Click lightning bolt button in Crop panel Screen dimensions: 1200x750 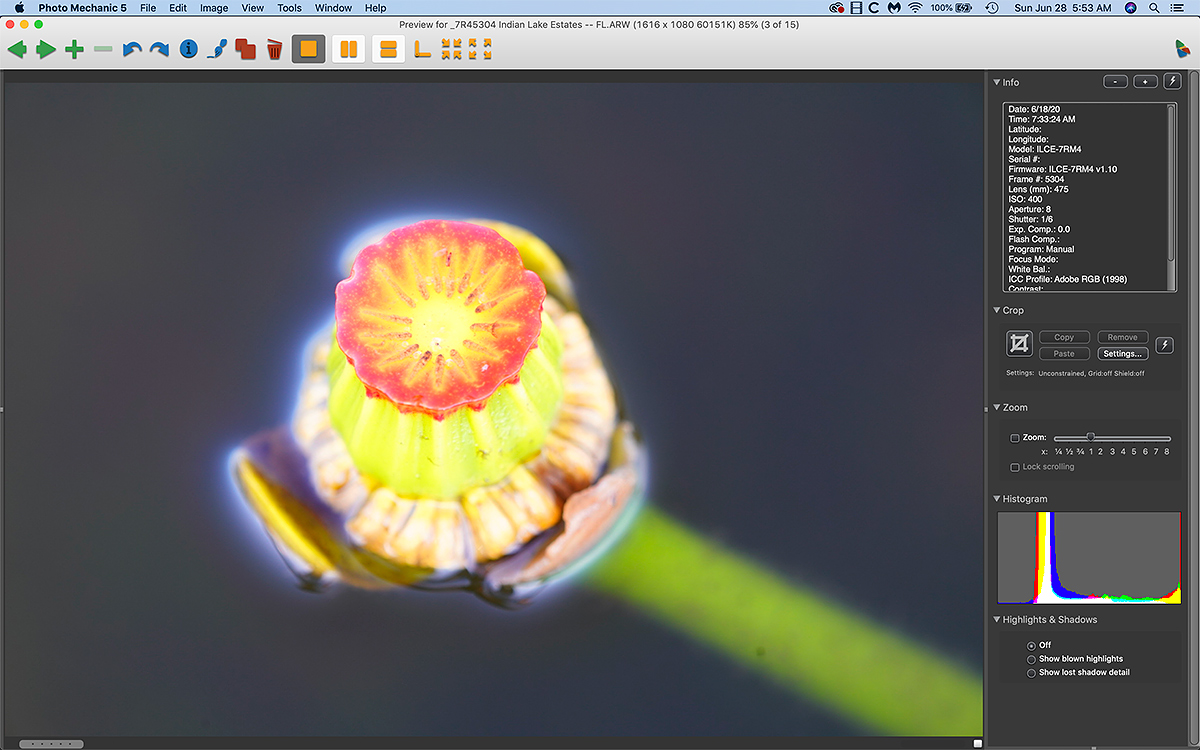[x=1164, y=345]
